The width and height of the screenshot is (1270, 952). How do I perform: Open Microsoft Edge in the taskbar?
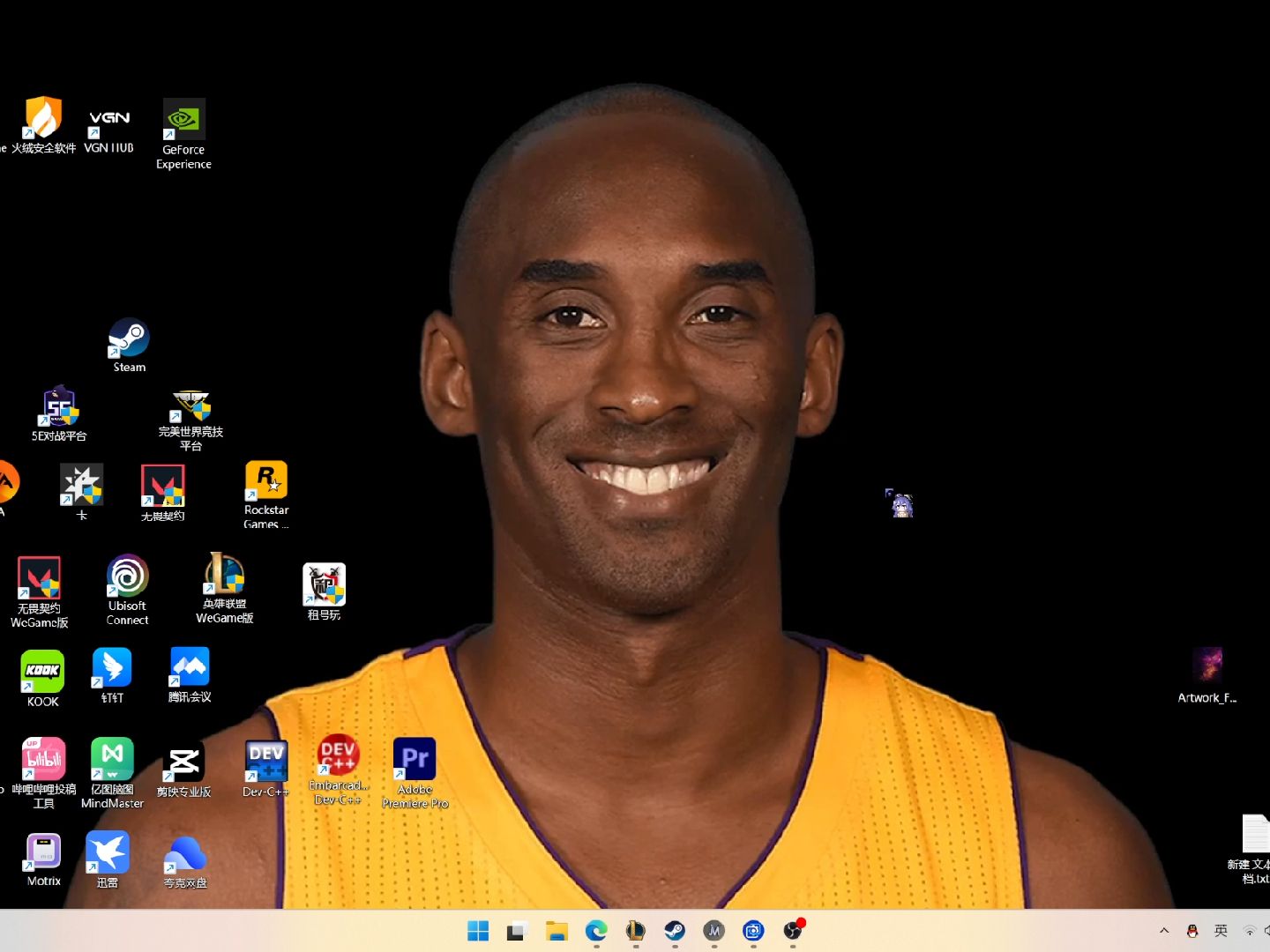[x=596, y=931]
